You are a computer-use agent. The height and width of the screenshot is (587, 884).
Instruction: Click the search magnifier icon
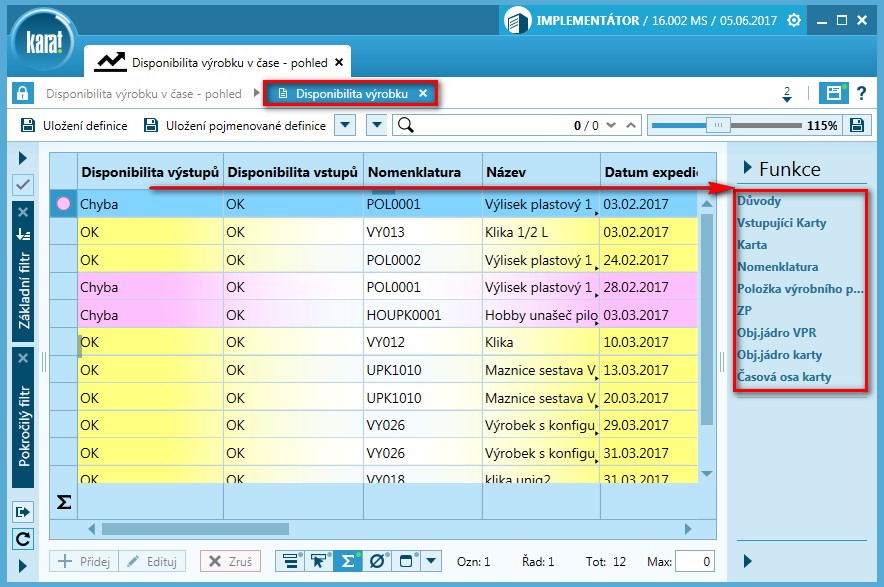(406, 125)
